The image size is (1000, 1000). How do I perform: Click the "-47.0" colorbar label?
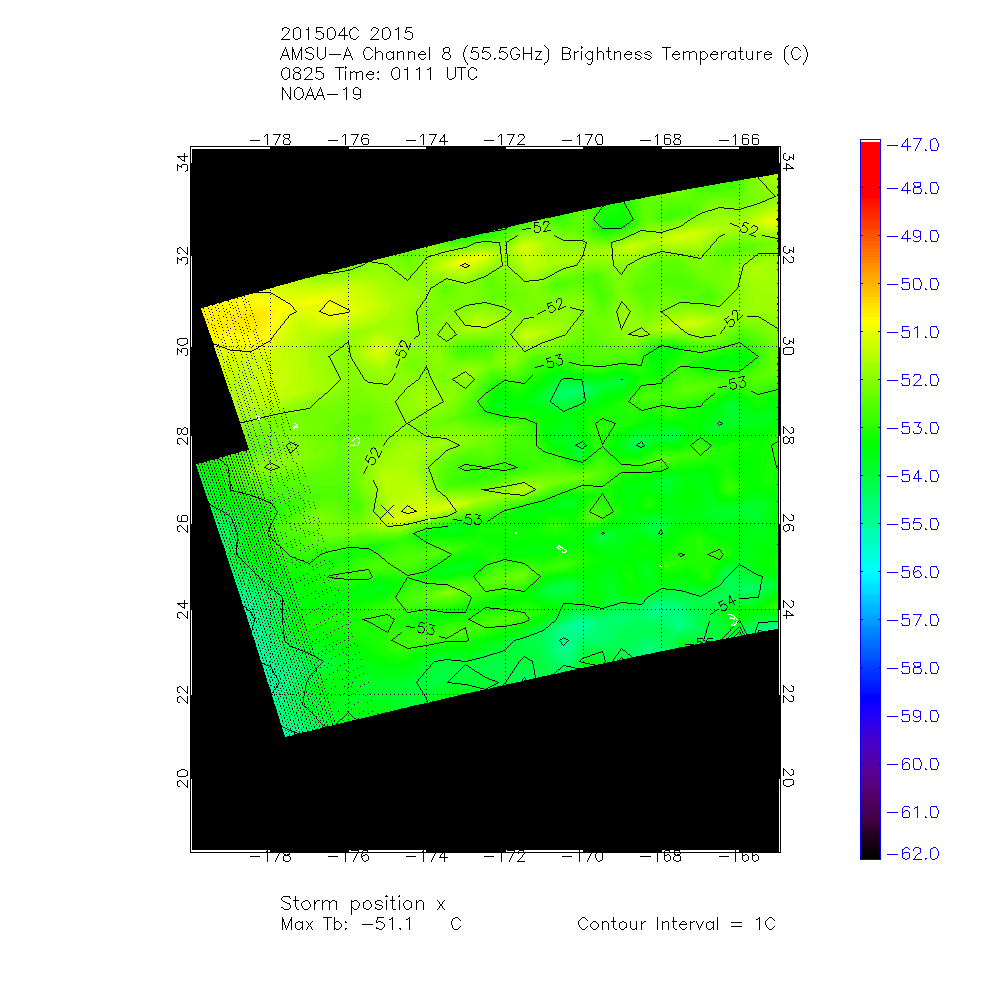(913, 145)
